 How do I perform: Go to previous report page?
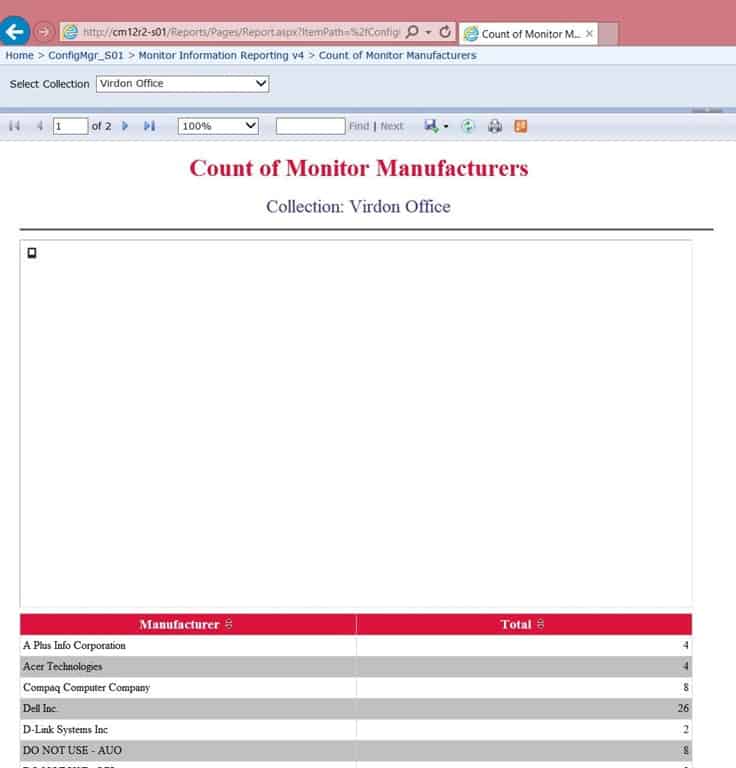(40, 126)
